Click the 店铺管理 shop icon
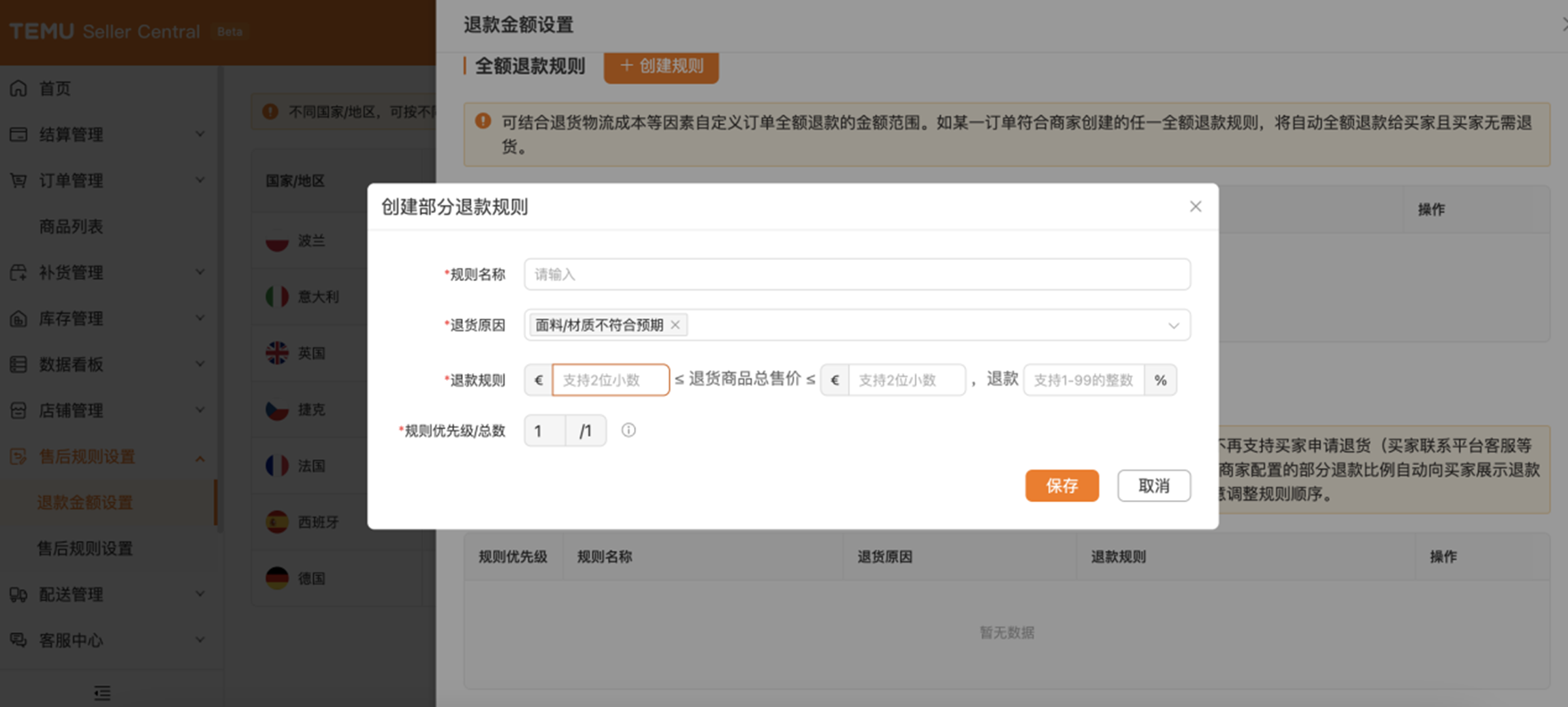This screenshot has height=707, width=1568. coord(18,410)
